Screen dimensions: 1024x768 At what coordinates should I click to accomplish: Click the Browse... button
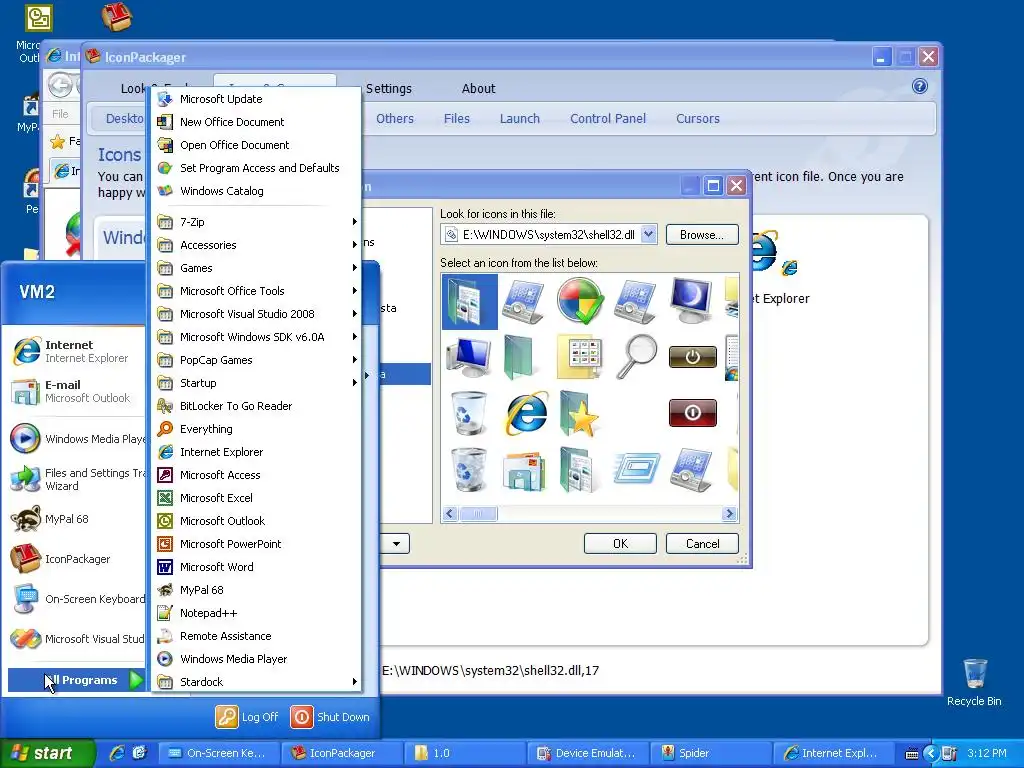pos(702,234)
